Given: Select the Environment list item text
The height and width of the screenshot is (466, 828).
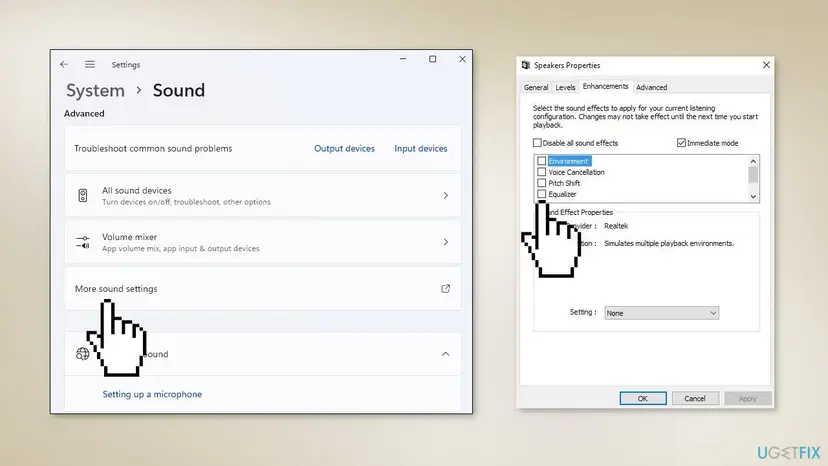Looking at the screenshot, I should [x=568, y=161].
